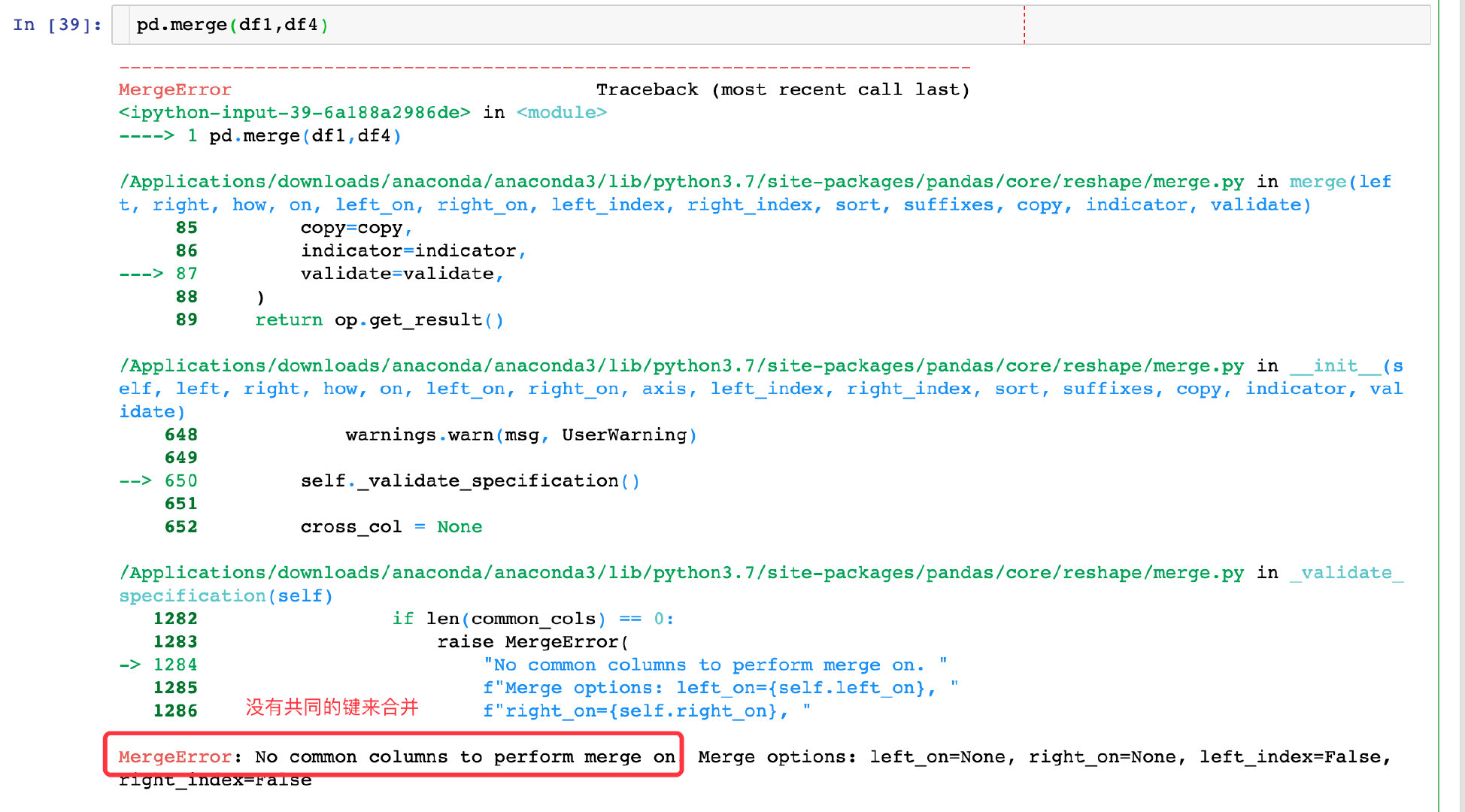Click 'Traceback (most recent call last)' text

pyautogui.click(x=782, y=89)
